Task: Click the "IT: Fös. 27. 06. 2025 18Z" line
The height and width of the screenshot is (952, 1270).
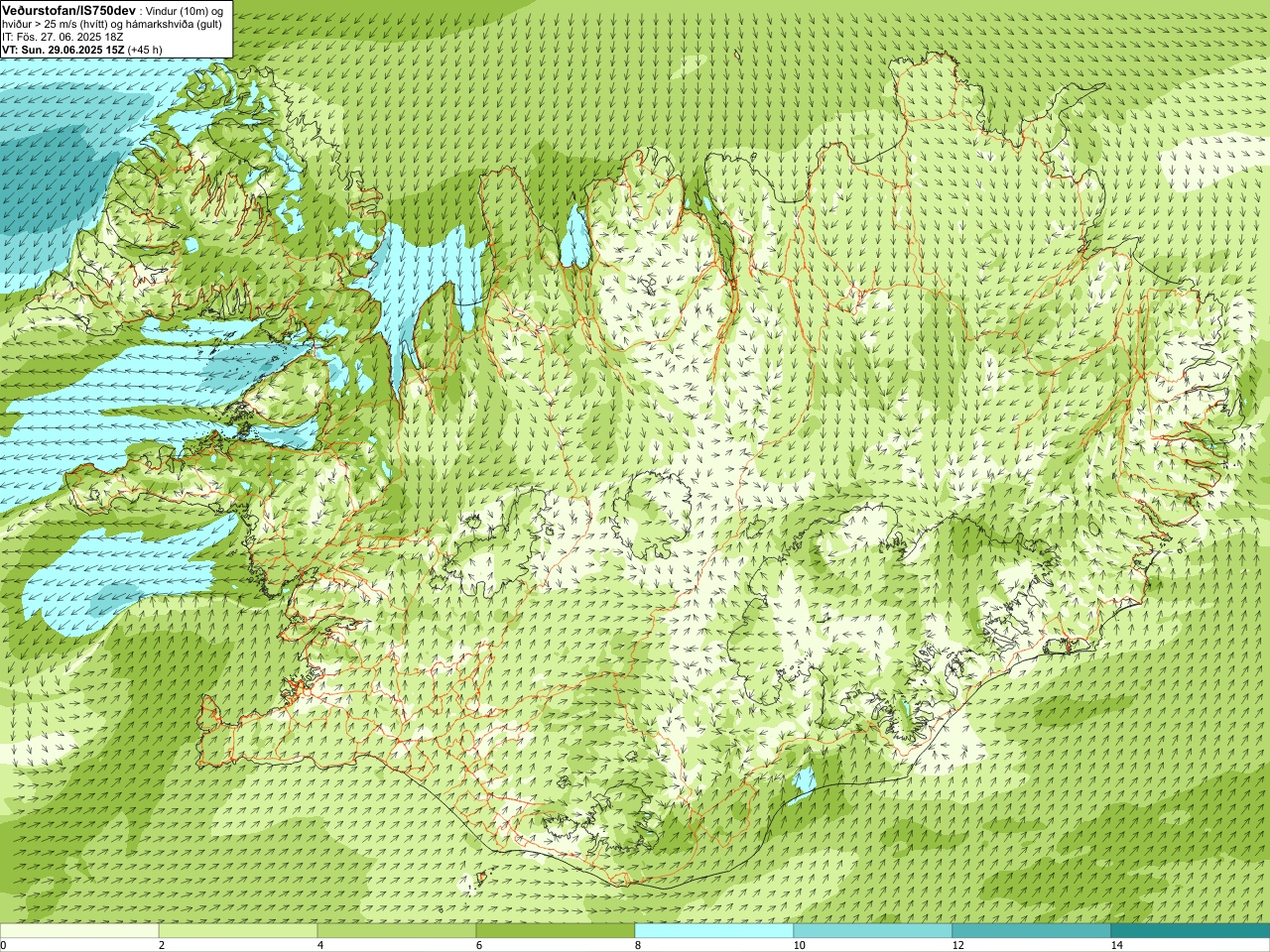Action: (63, 37)
